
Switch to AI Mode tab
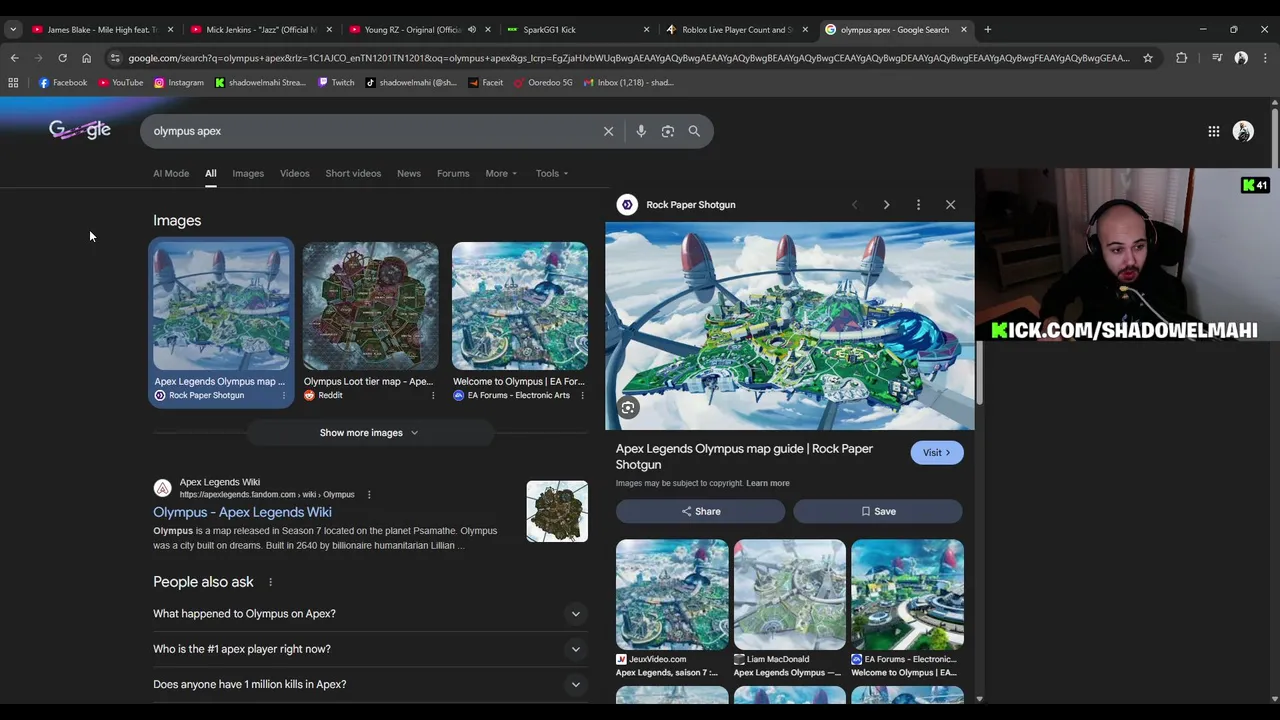[x=171, y=173]
